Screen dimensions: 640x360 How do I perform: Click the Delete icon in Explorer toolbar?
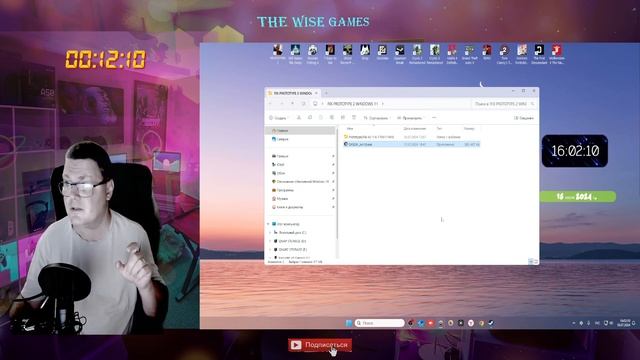(x=354, y=118)
